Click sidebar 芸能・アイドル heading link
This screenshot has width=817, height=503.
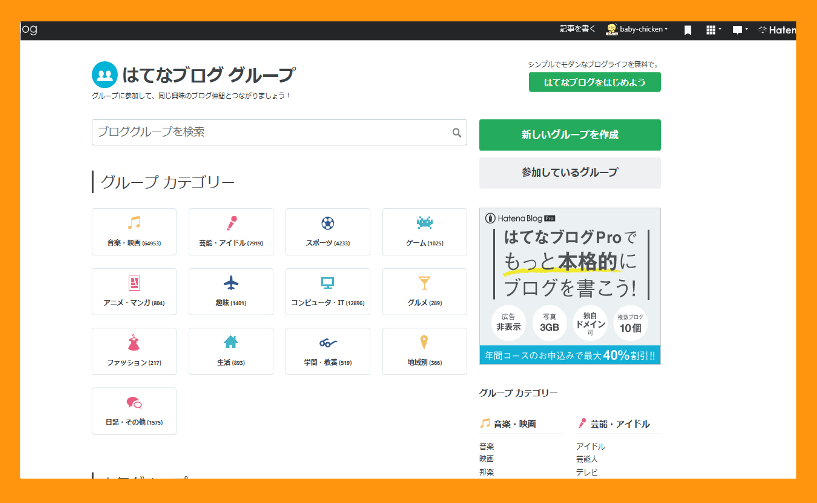tap(620, 424)
